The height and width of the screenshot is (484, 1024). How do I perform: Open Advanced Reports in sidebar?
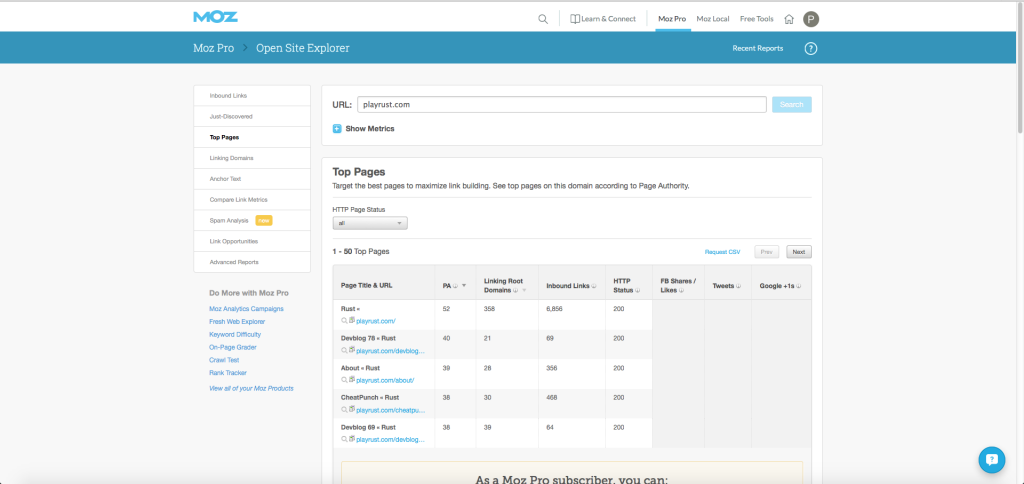(x=252, y=262)
